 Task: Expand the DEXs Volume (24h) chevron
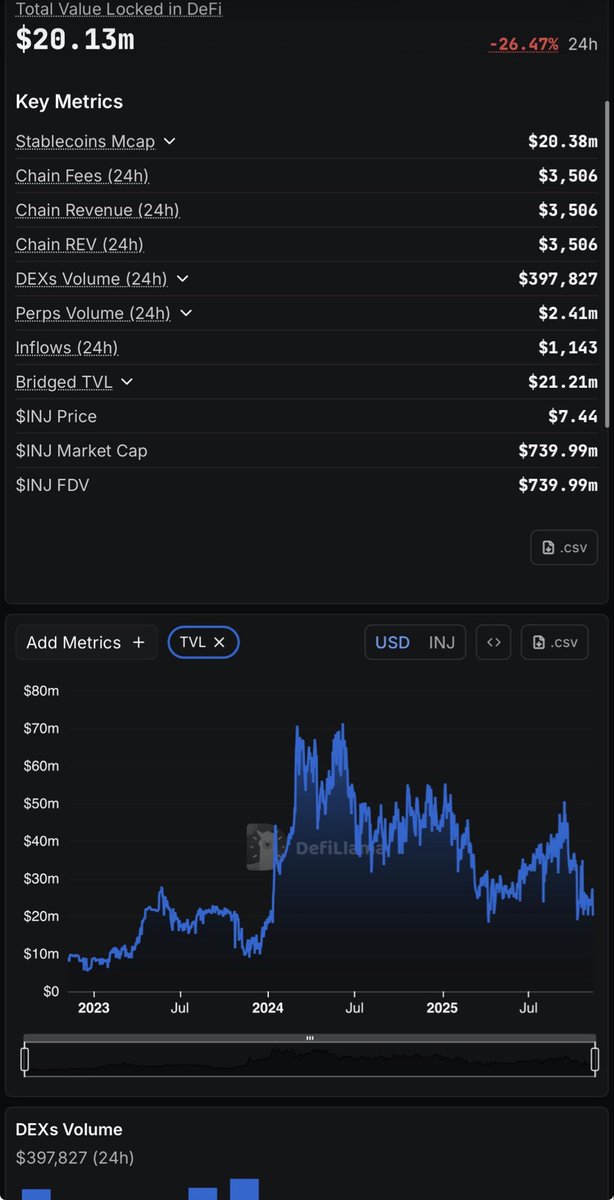tap(181, 278)
